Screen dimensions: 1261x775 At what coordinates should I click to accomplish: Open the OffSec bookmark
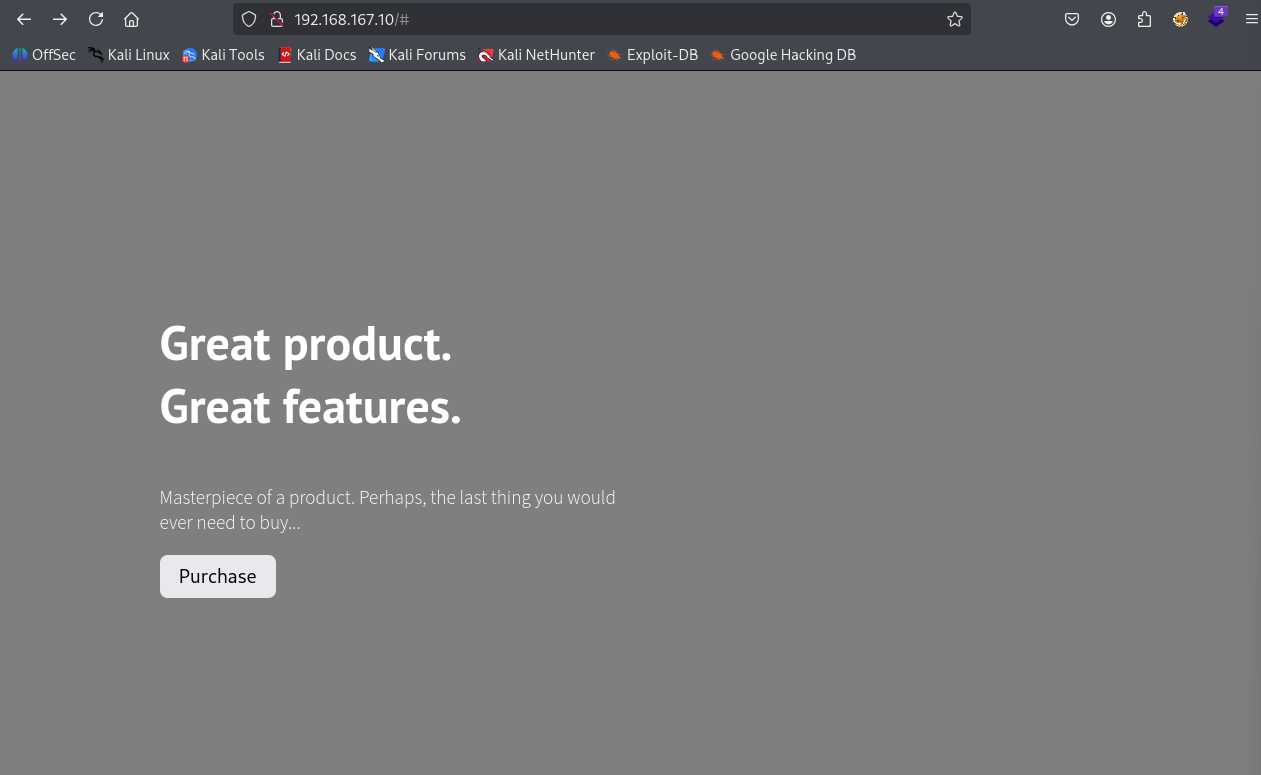click(x=44, y=55)
